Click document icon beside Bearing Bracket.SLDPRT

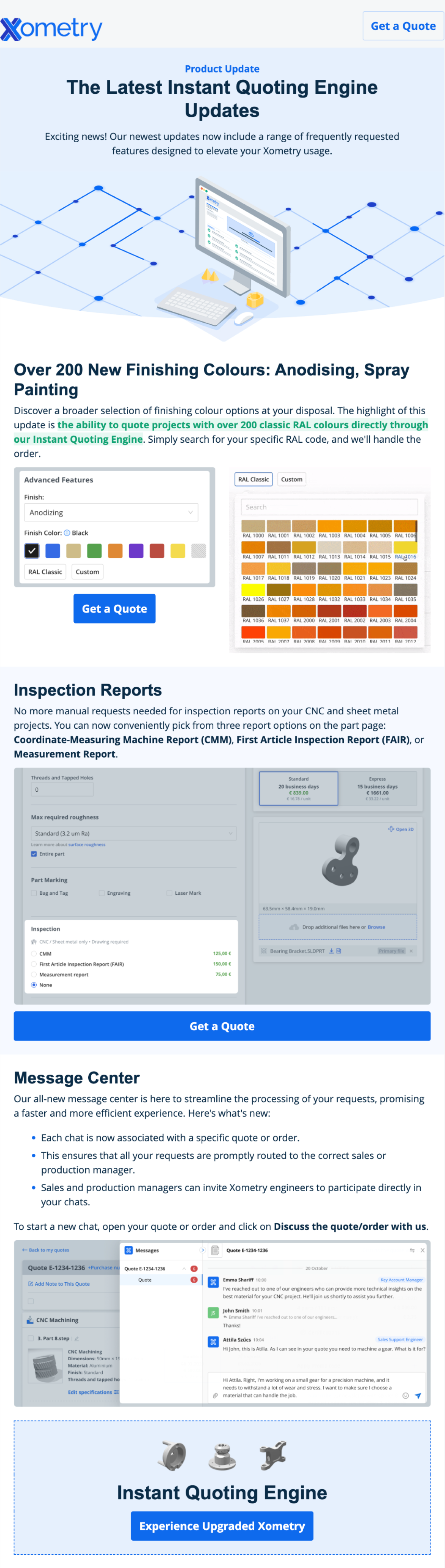[x=339, y=951]
